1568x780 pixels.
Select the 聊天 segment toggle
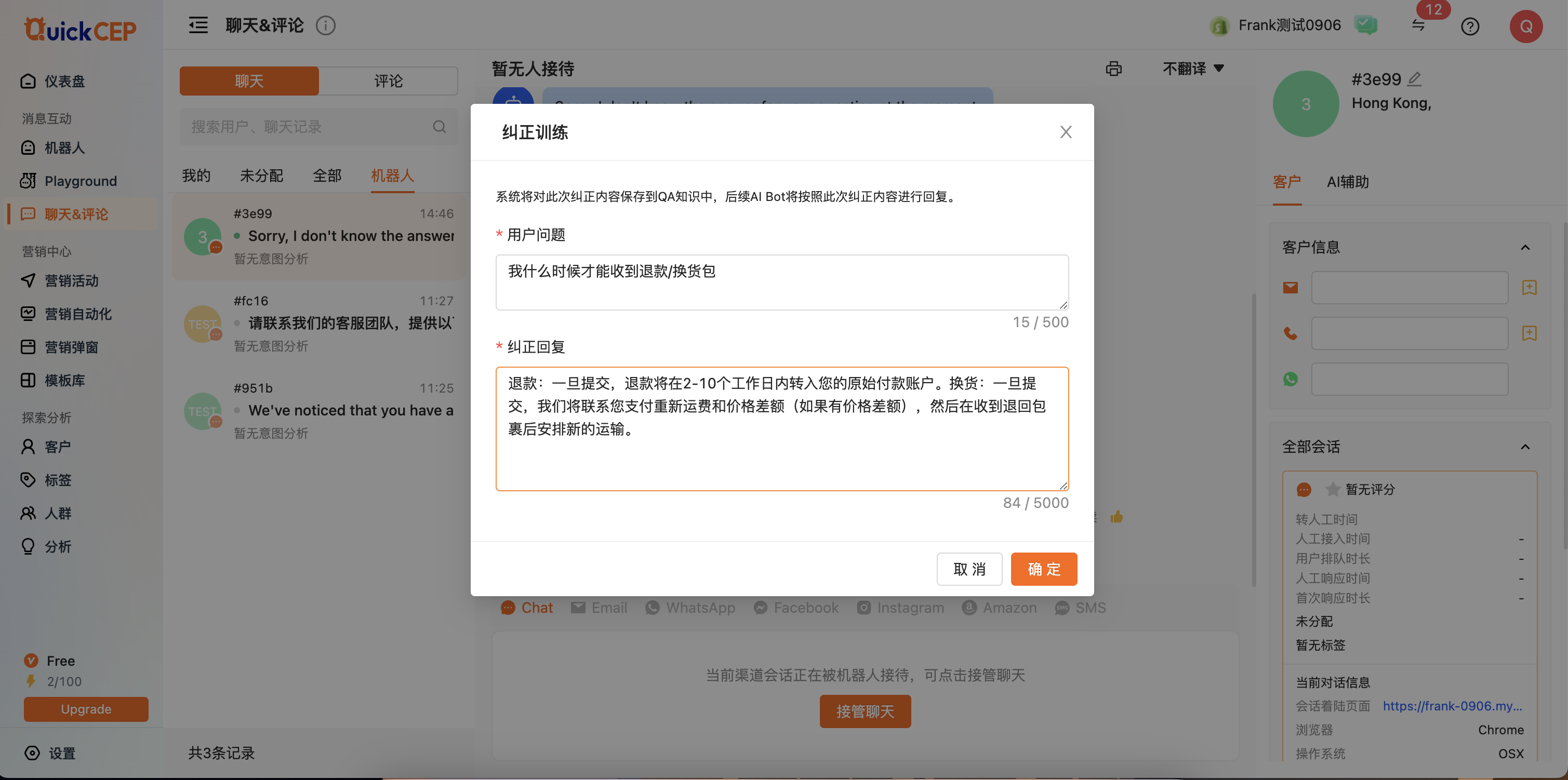pos(249,81)
